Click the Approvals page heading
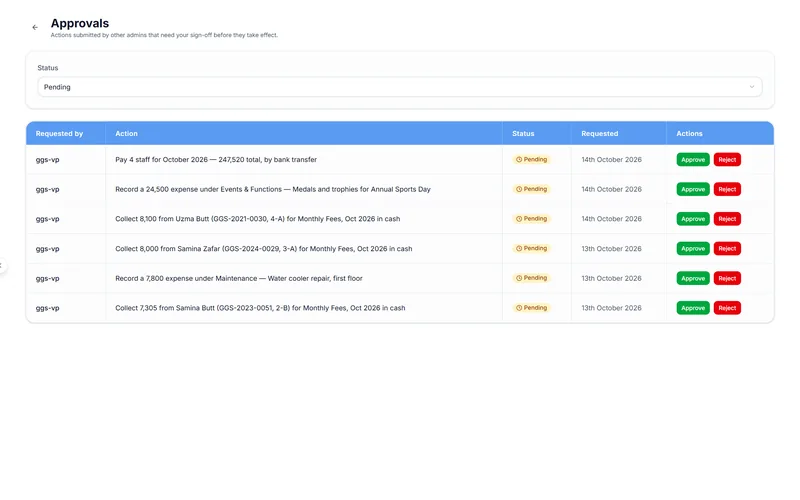 [x=80, y=23]
